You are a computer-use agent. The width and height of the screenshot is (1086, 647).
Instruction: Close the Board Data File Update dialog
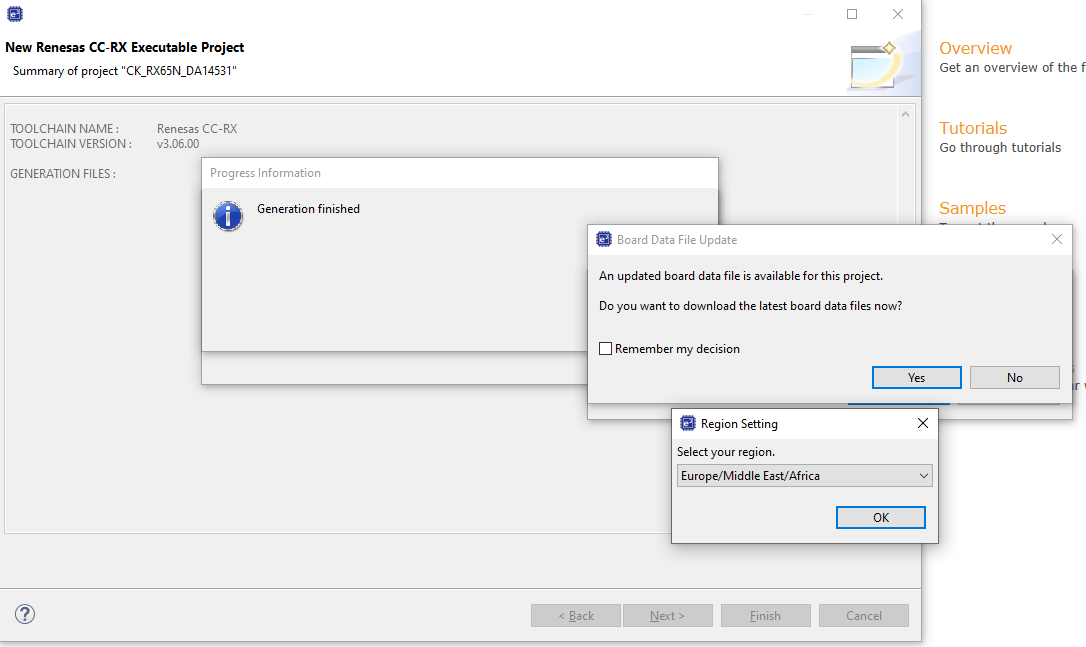click(x=1056, y=239)
